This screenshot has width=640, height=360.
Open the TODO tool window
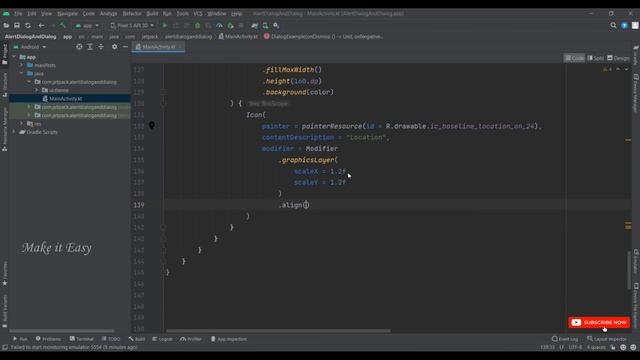[x=111, y=339]
